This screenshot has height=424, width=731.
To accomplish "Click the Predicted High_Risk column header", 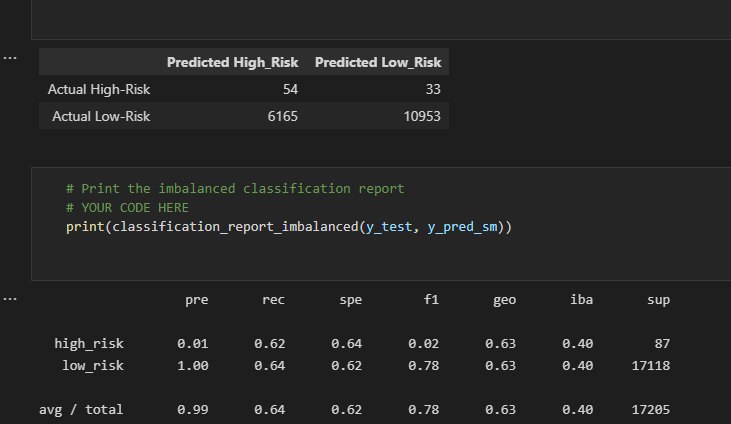I will [x=232, y=62].
